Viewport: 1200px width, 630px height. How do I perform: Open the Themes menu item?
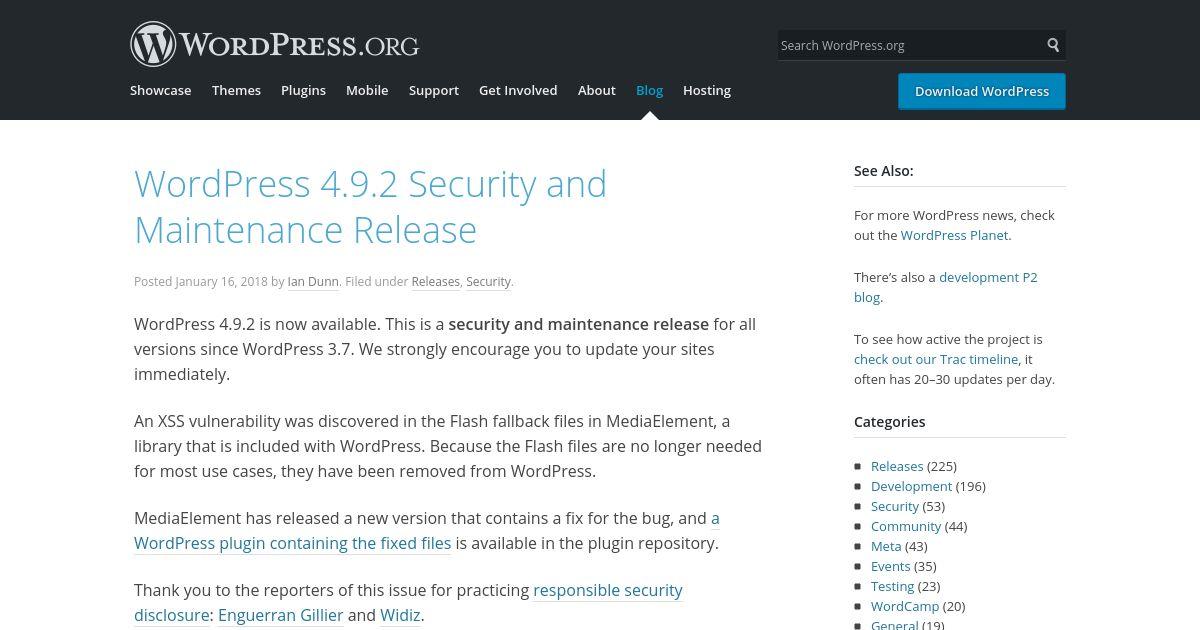(236, 90)
